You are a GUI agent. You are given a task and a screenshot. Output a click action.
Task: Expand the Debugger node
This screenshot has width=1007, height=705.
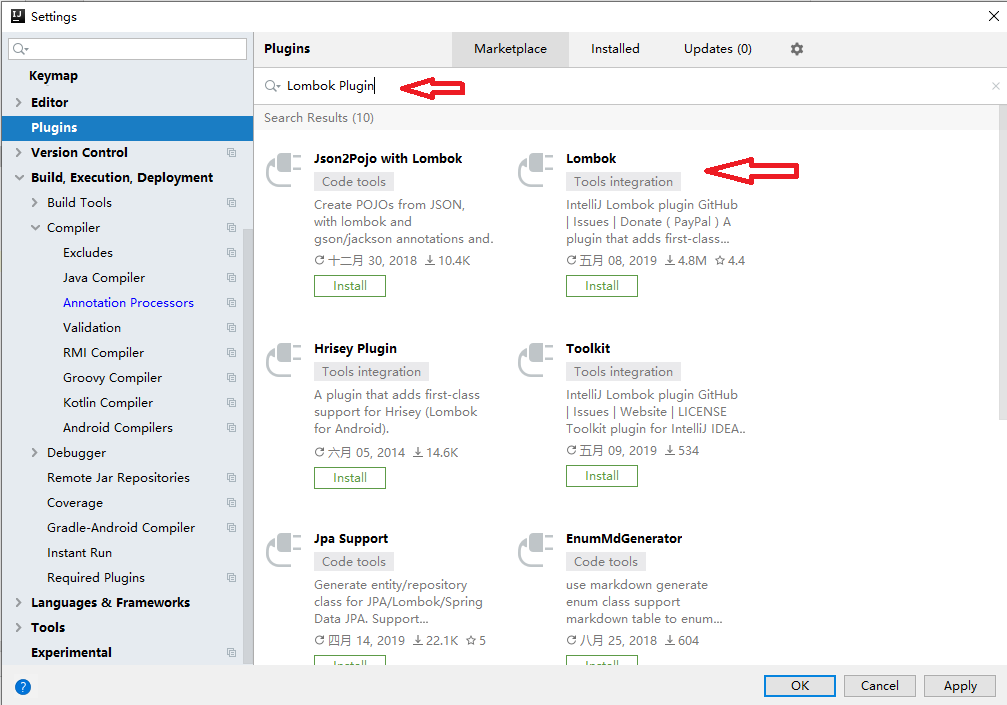pos(35,453)
